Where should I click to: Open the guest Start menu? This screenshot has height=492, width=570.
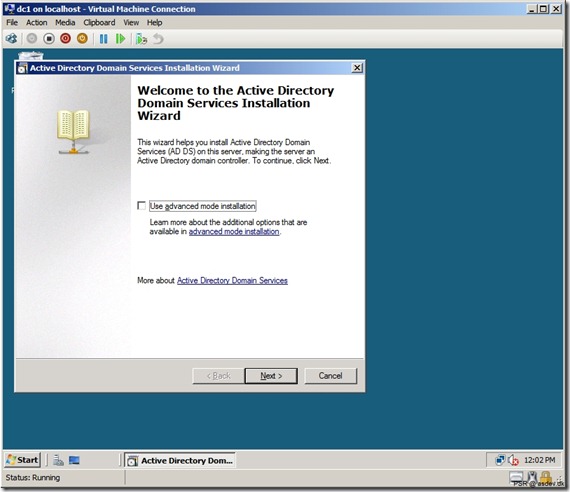[x=23, y=460]
